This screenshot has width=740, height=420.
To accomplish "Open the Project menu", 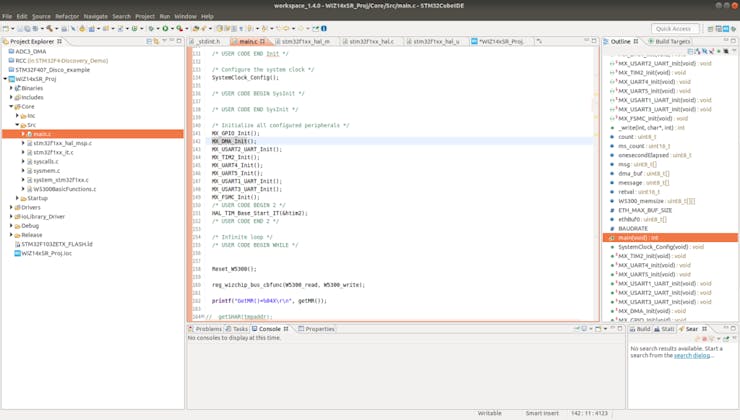I will [145, 16].
